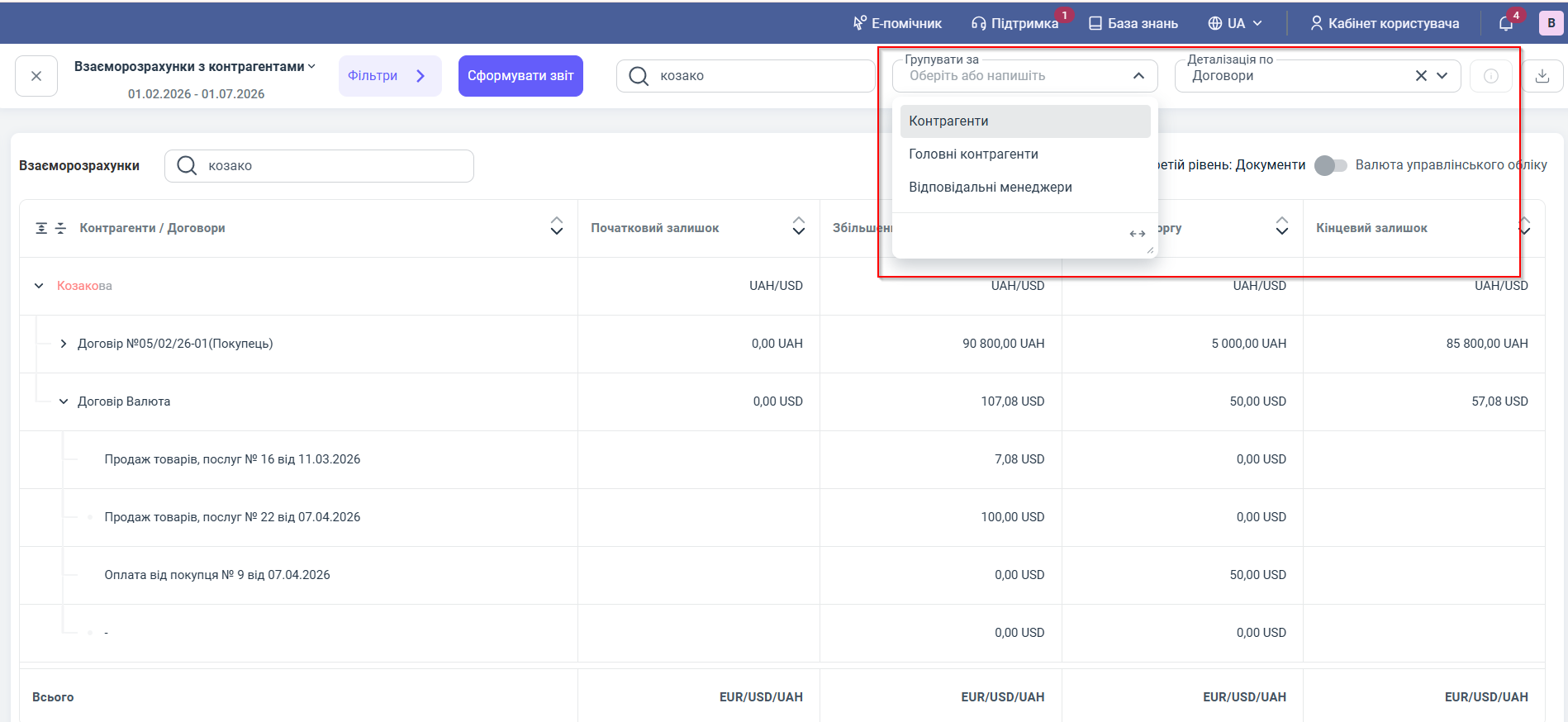Click 57,08 USD closing balance
Screen dimensions: 1568x722
[x=1499, y=401]
